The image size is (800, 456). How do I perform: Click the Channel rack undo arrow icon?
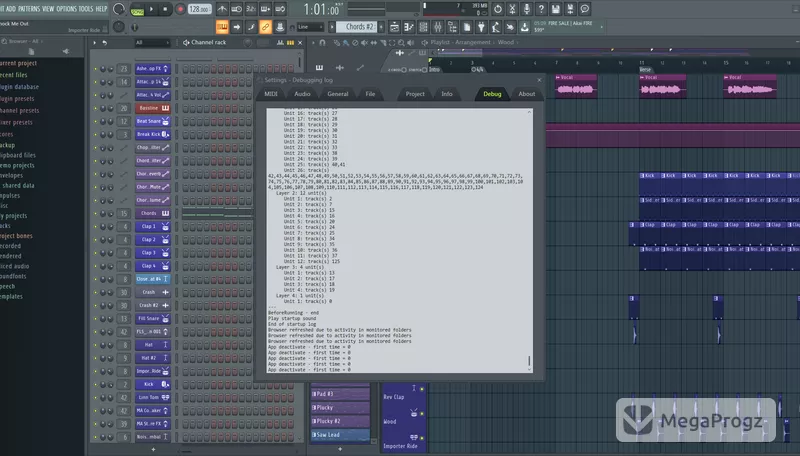click(105, 43)
